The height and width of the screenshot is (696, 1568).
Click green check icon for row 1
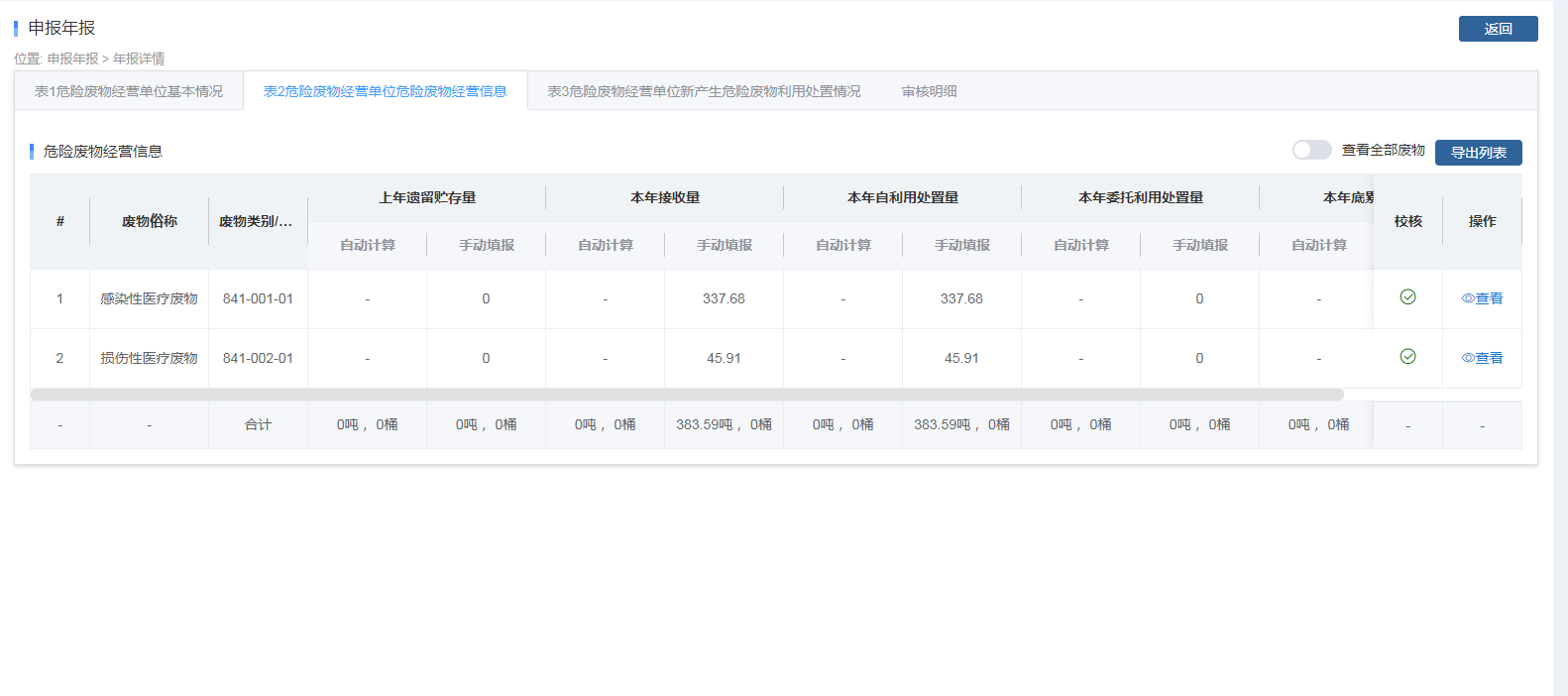click(x=1407, y=297)
